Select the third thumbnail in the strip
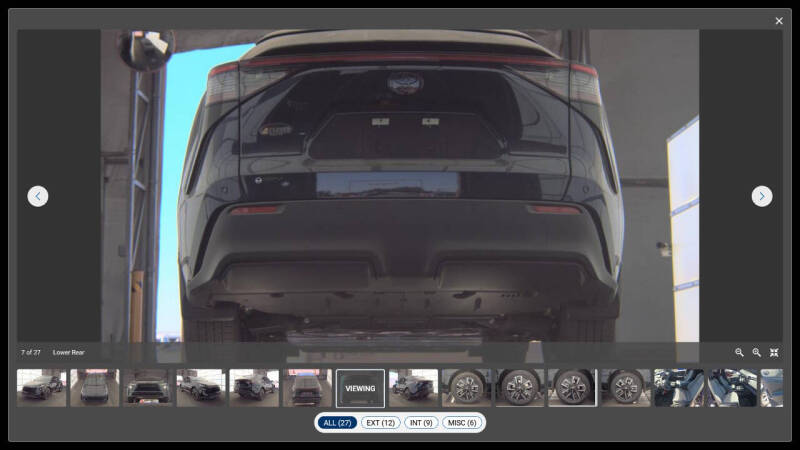This screenshot has width=800, height=450. 147,388
